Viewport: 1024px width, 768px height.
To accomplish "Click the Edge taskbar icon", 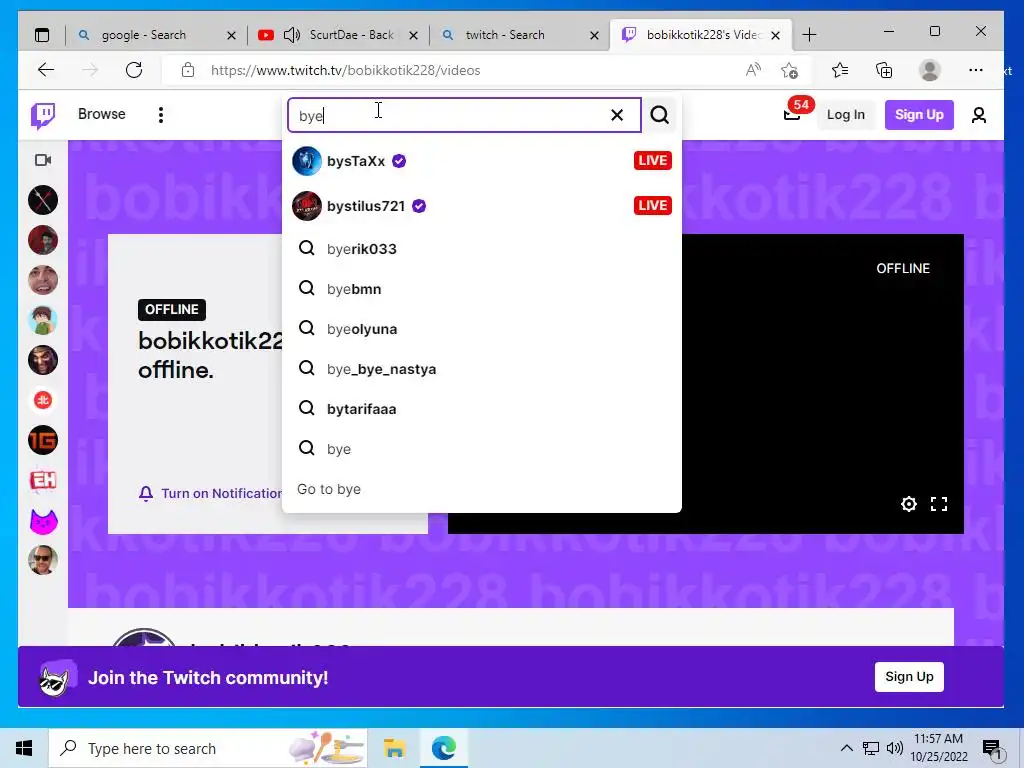I will (x=443, y=748).
